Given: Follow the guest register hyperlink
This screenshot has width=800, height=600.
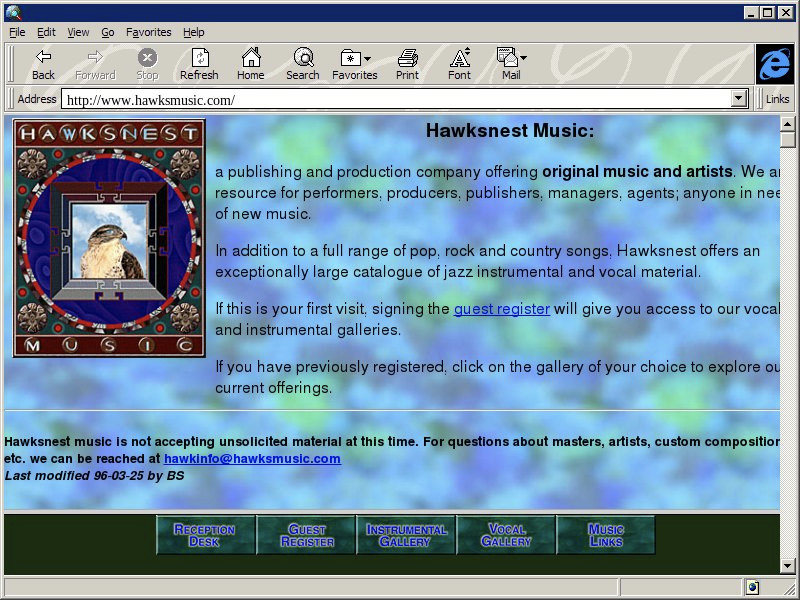Looking at the screenshot, I should point(501,309).
